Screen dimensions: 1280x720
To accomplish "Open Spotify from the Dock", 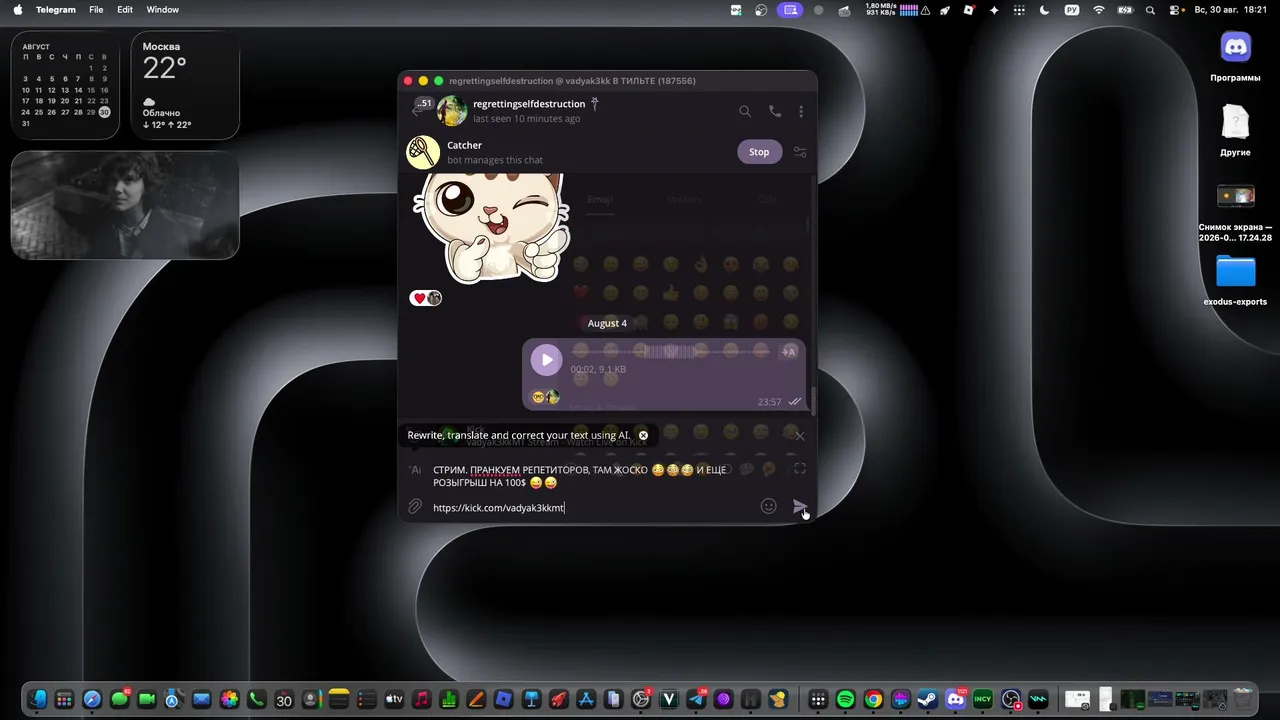I will pos(846,700).
